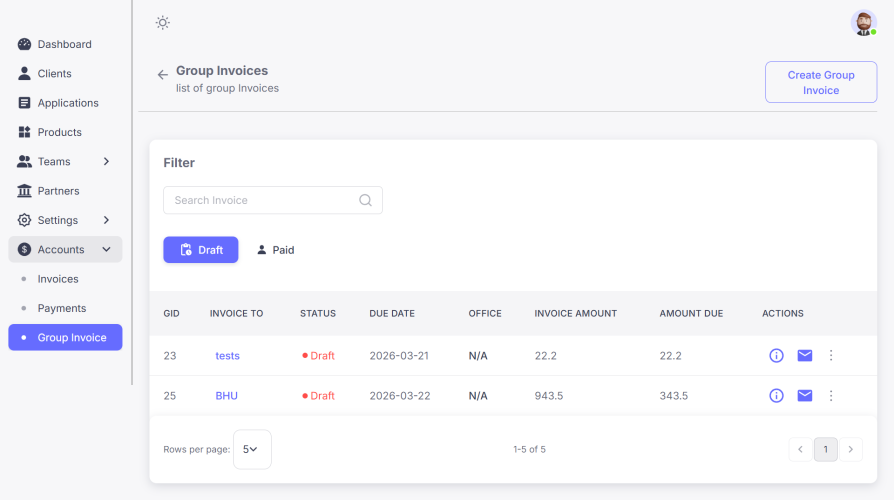This screenshot has height=500, width=894.
Task: Open the BHU invoice link
Action: (227, 396)
